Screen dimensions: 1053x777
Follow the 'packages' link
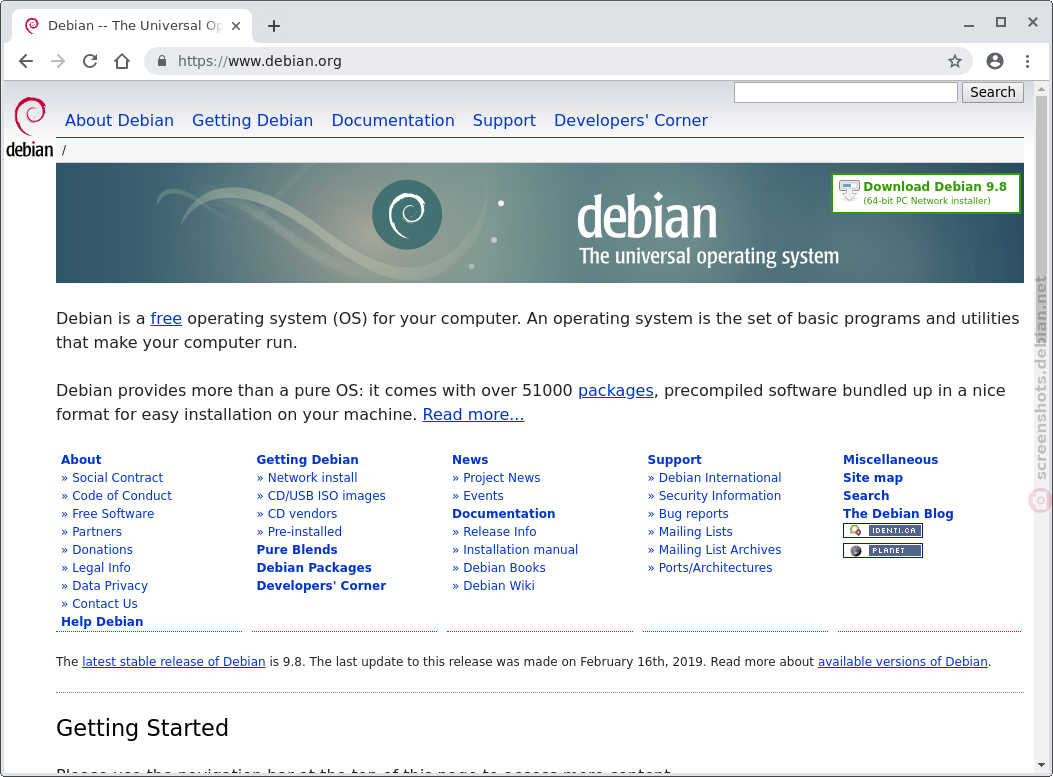coord(616,391)
